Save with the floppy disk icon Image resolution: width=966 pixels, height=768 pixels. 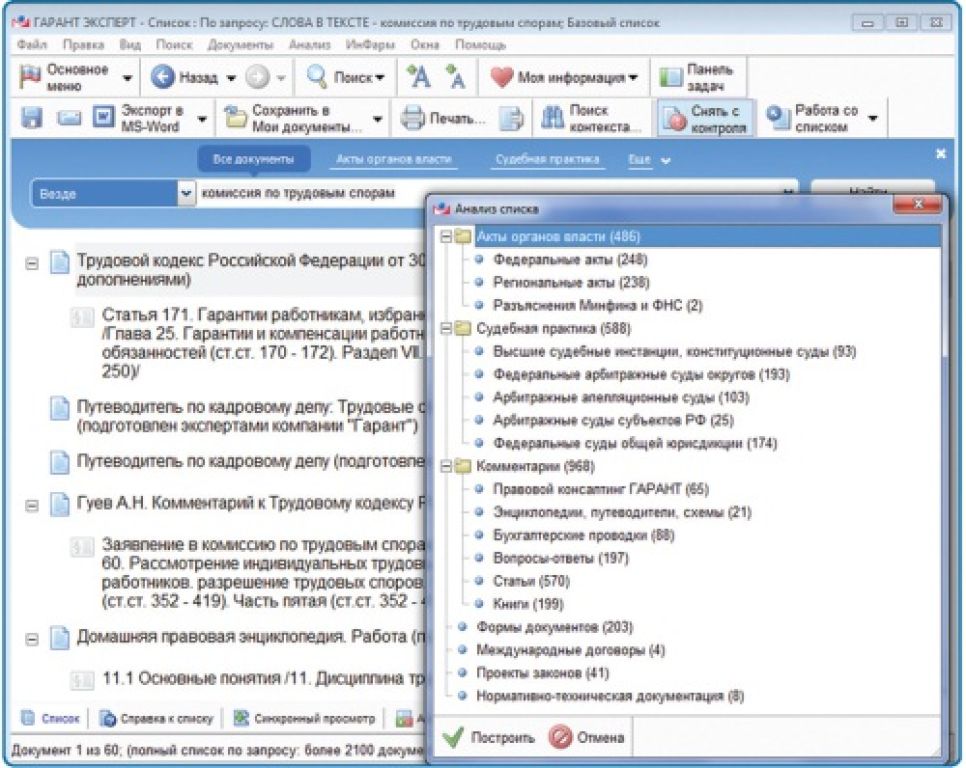pyautogui.click(x=31, y=117)
